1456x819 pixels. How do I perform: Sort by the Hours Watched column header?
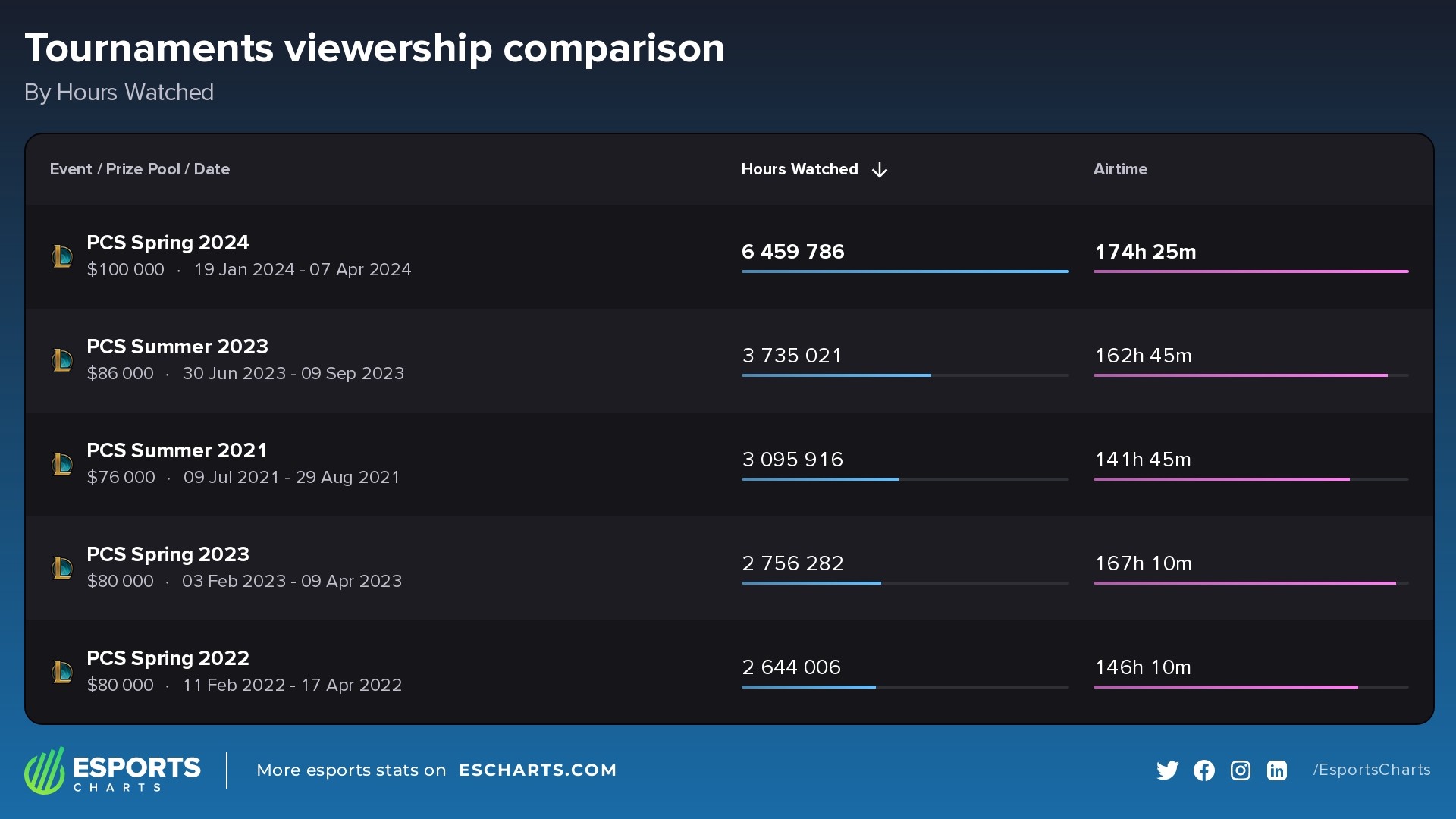click(x=799, y=169)
